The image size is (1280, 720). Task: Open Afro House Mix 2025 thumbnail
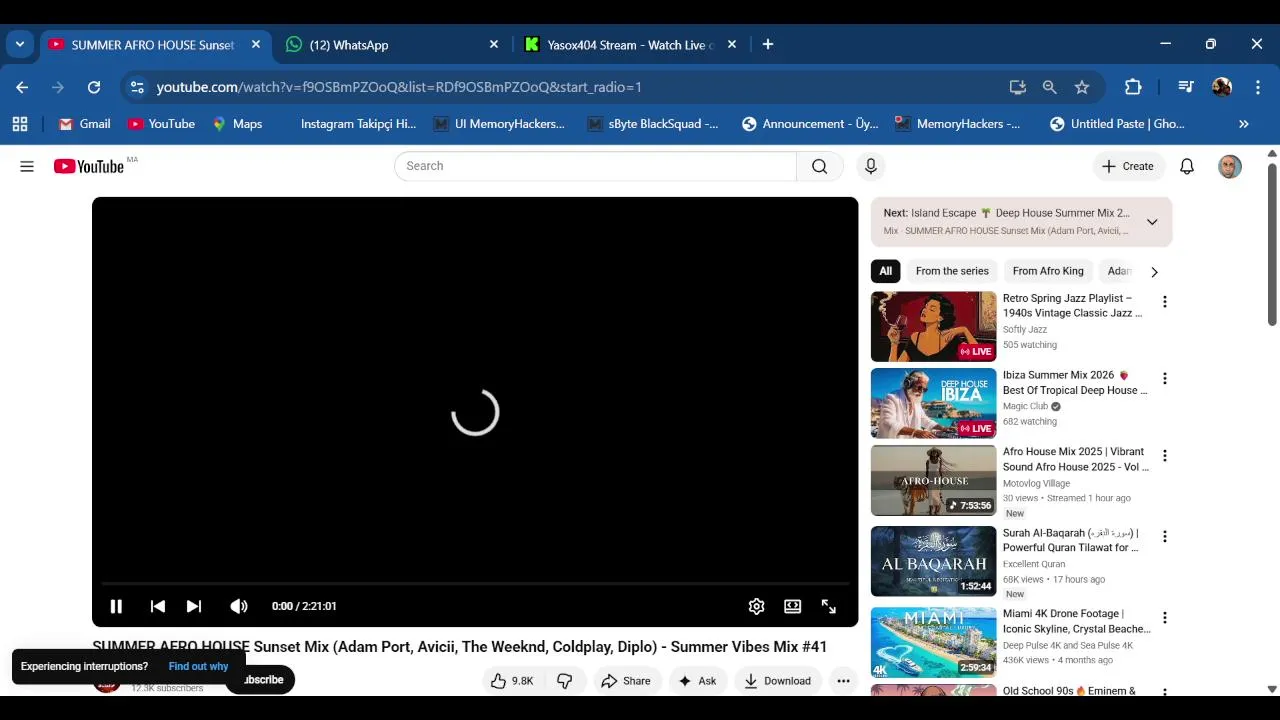(934, 481)
